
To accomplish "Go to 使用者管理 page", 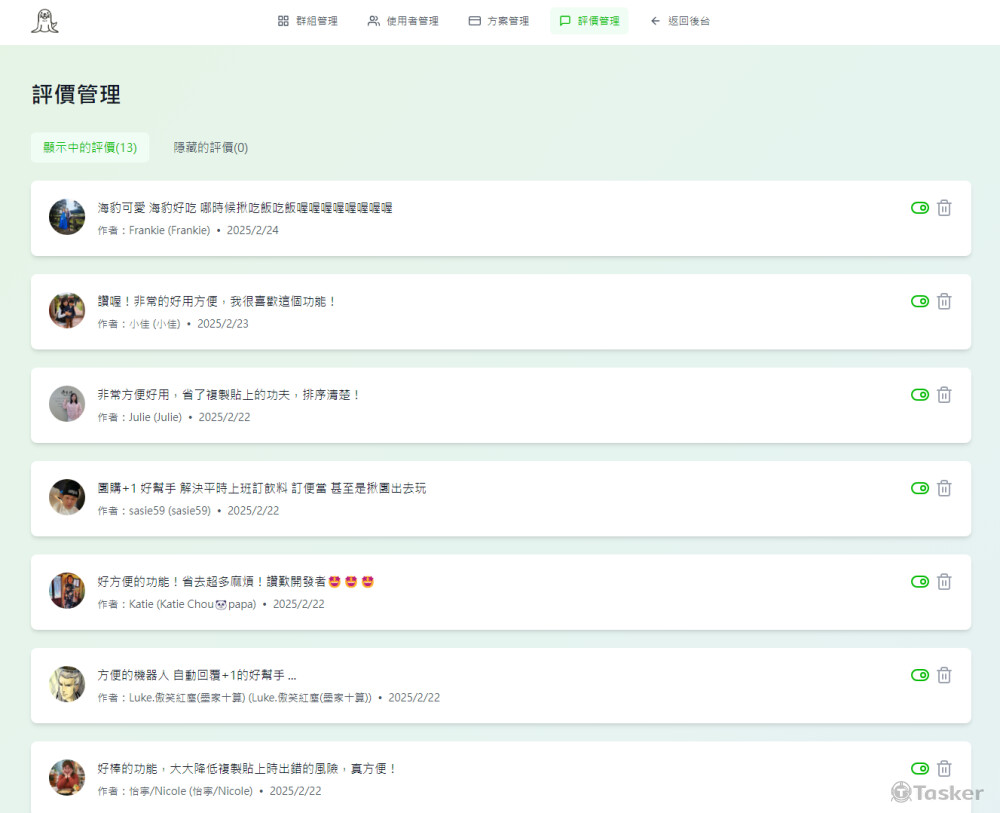I will pos(403,21).
